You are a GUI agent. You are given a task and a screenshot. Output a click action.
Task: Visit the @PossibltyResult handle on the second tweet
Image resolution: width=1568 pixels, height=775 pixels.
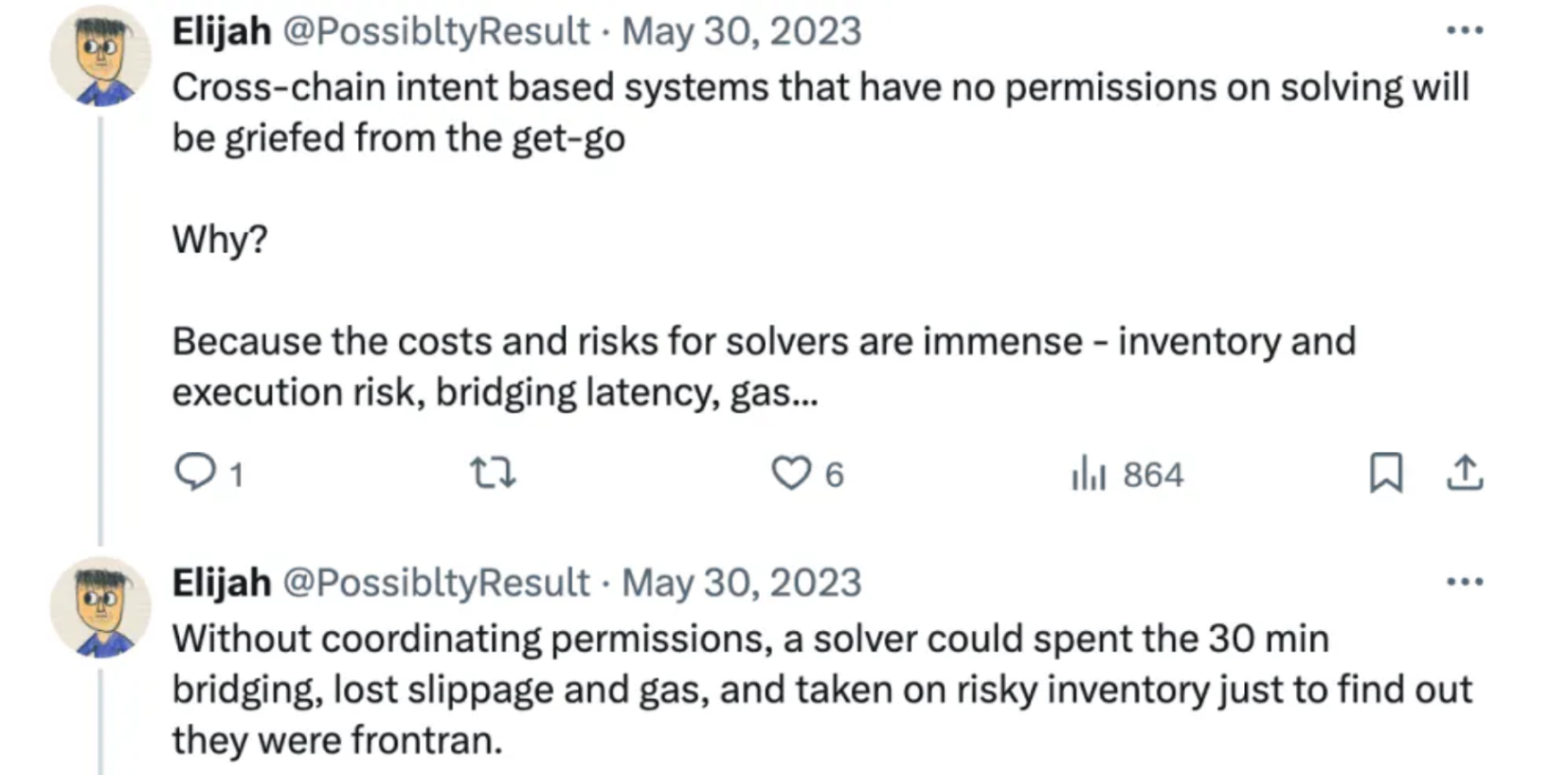coord(436,583)
